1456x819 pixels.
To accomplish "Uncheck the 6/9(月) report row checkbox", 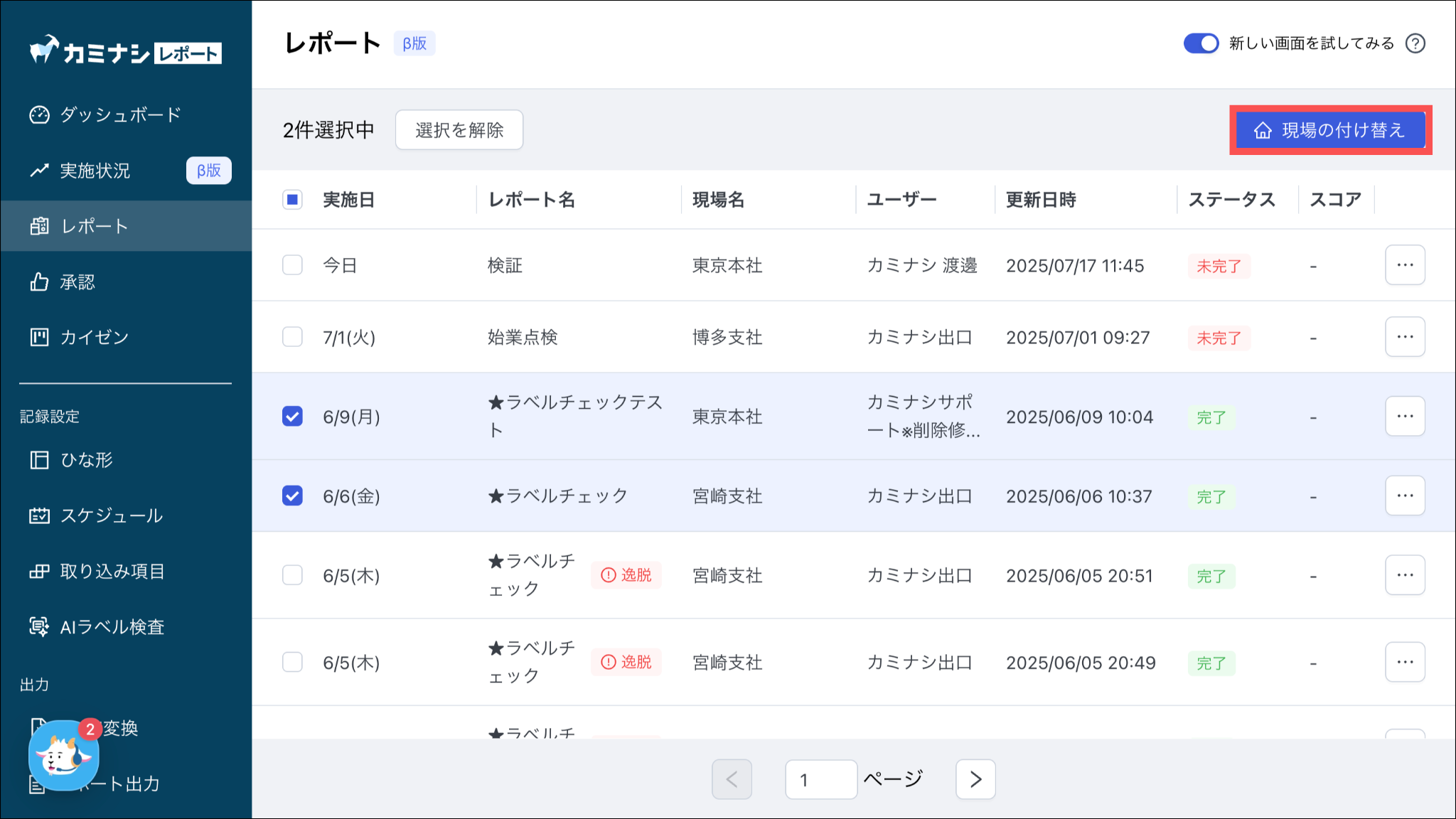I will [x=292, y=416].
